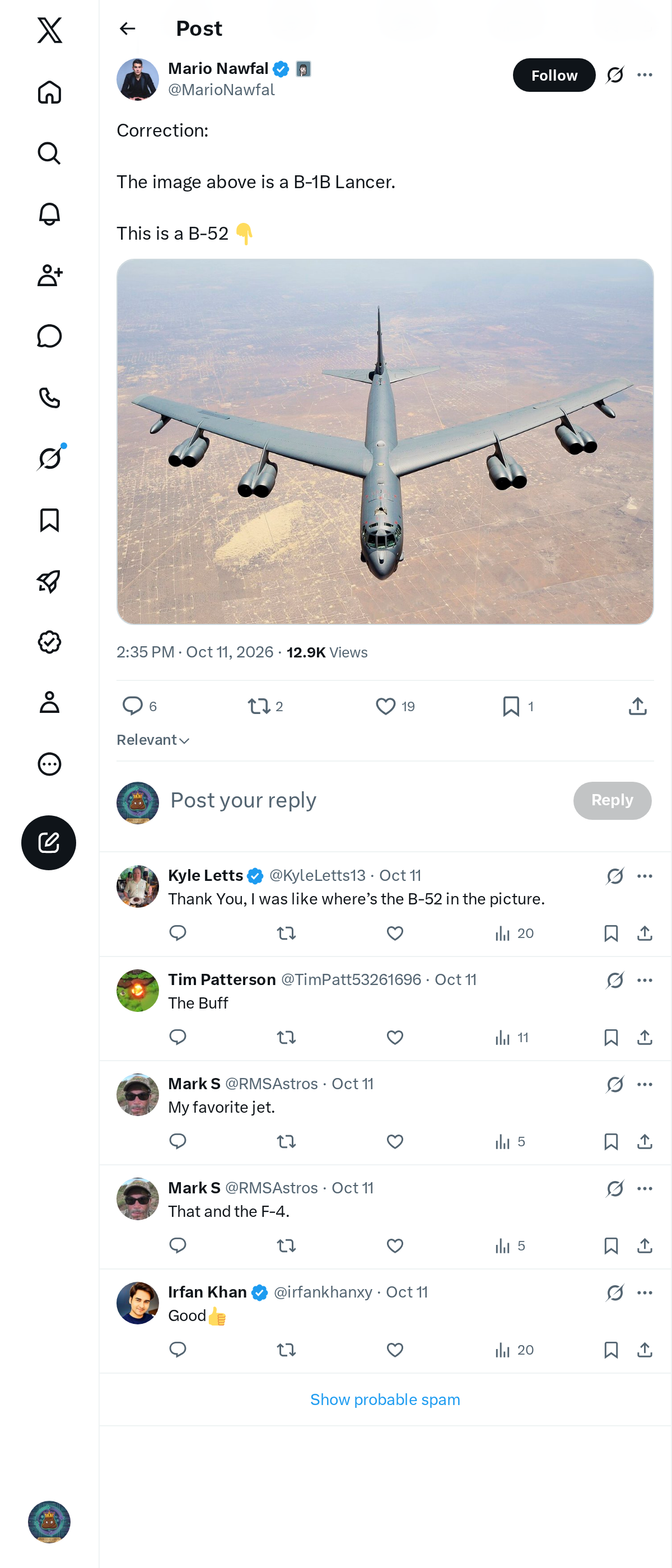
Task: Follow Mario Nawfal with Follow button
Action: point(554,75)
